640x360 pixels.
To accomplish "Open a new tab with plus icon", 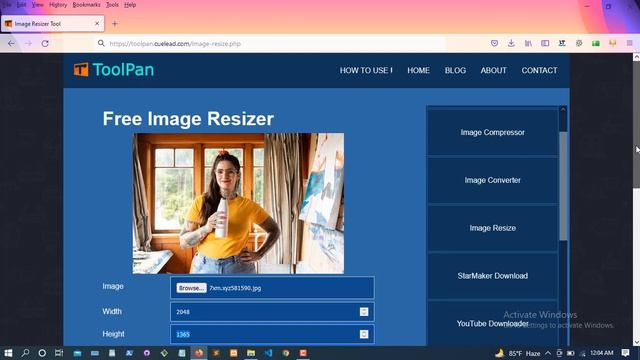I will (x=115, y=24).
